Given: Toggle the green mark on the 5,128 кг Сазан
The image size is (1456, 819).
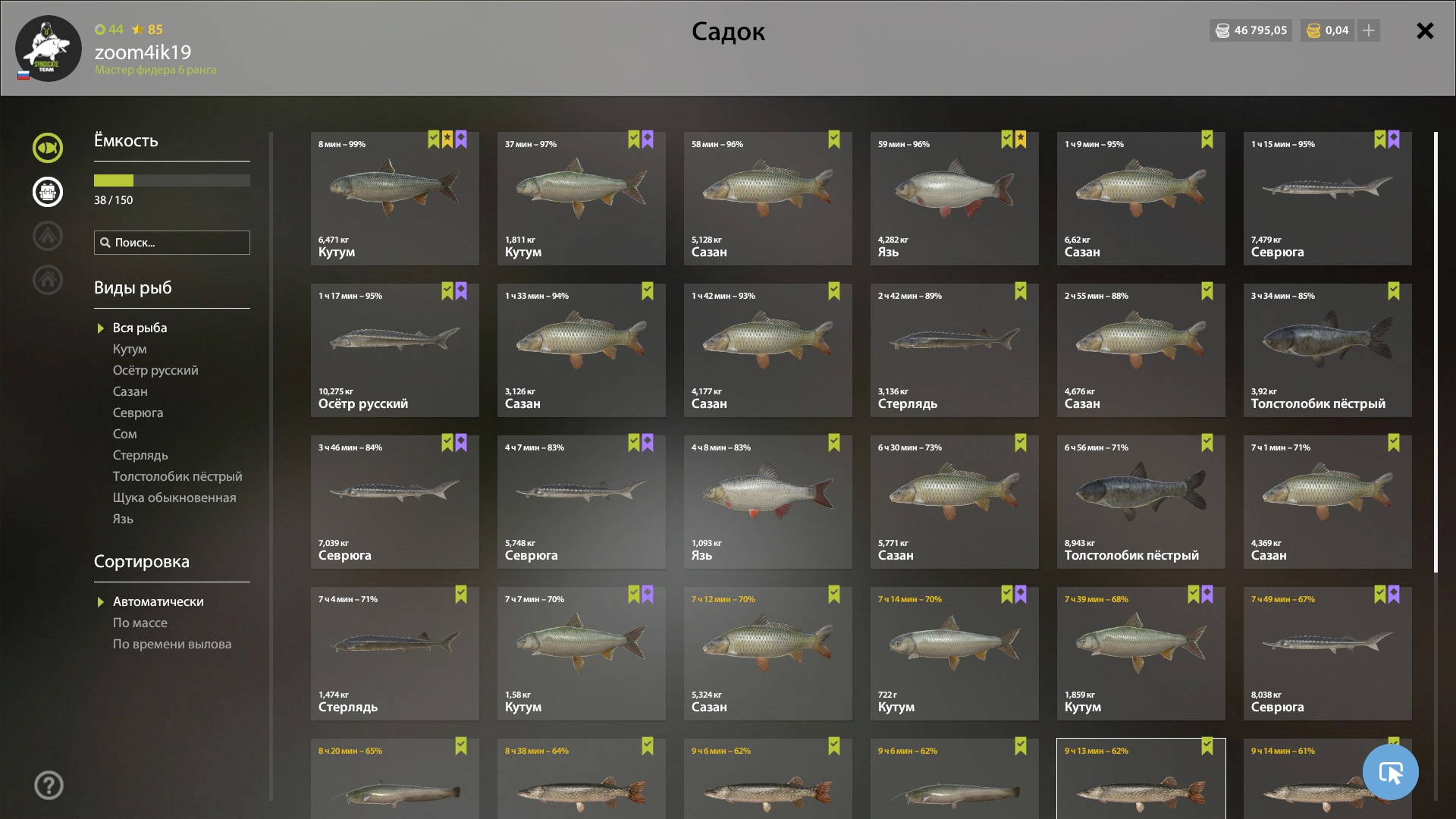Looking at the screenshot, I should pos(834,140).
